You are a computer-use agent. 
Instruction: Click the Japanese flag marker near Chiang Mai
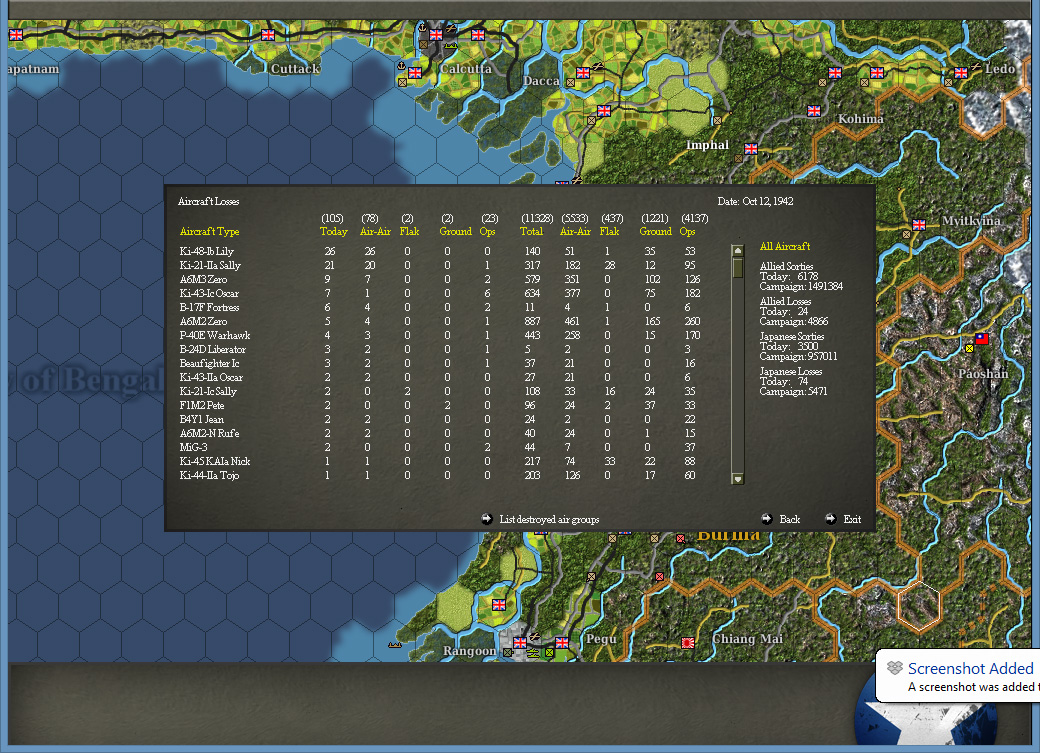pos(688,642)
